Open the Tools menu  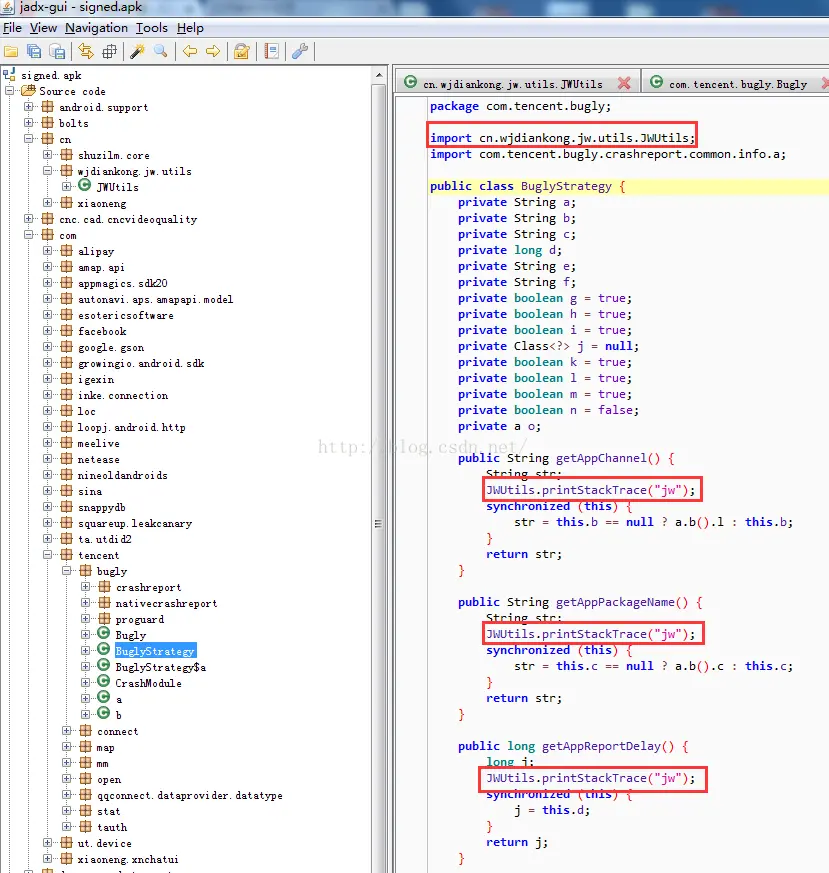[151, 28]
